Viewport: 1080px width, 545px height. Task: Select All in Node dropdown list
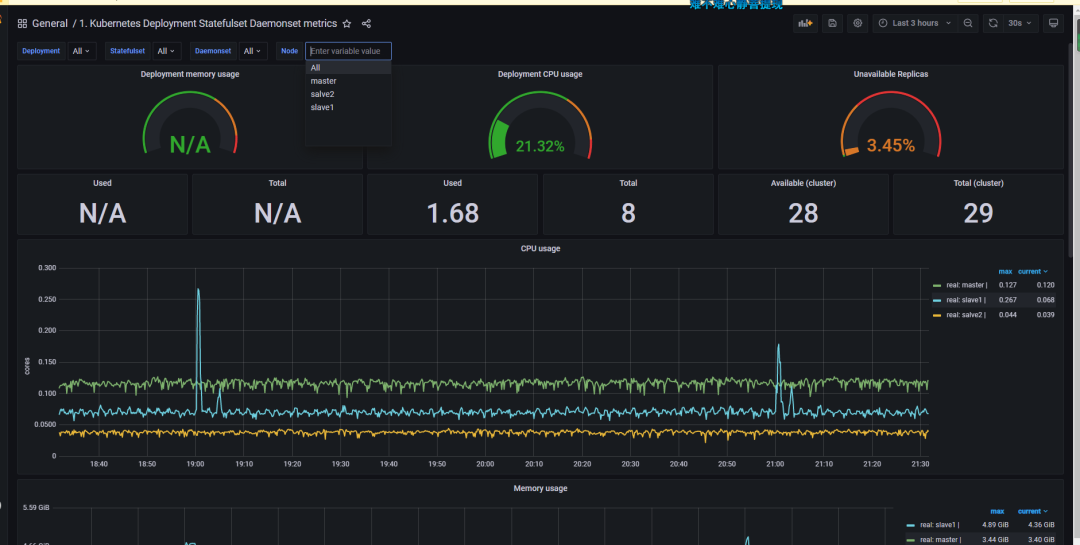pos(349,68)
